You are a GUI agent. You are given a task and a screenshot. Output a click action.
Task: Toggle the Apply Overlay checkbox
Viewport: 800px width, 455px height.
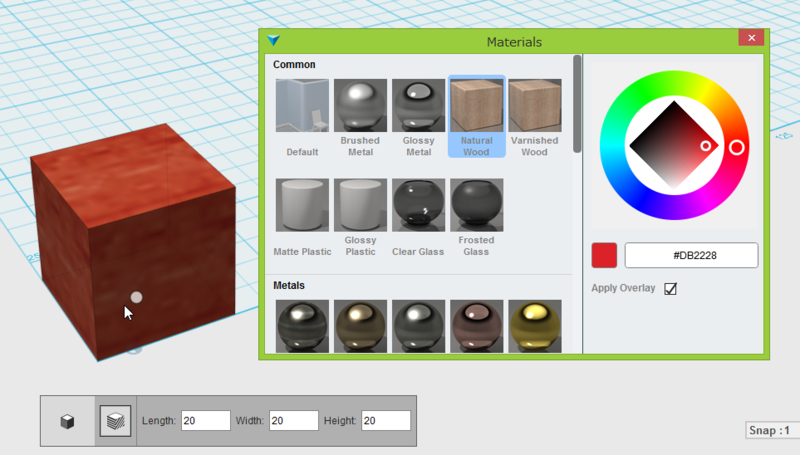(670, 289)
